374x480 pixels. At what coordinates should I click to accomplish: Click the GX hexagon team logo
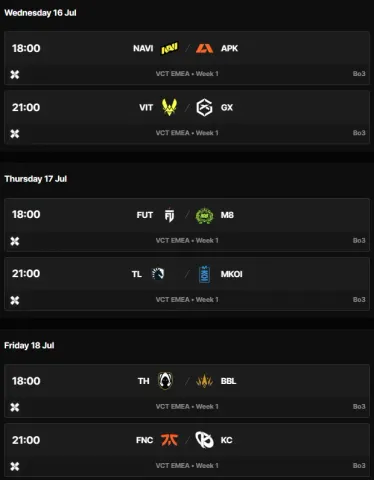click(204, 107)
